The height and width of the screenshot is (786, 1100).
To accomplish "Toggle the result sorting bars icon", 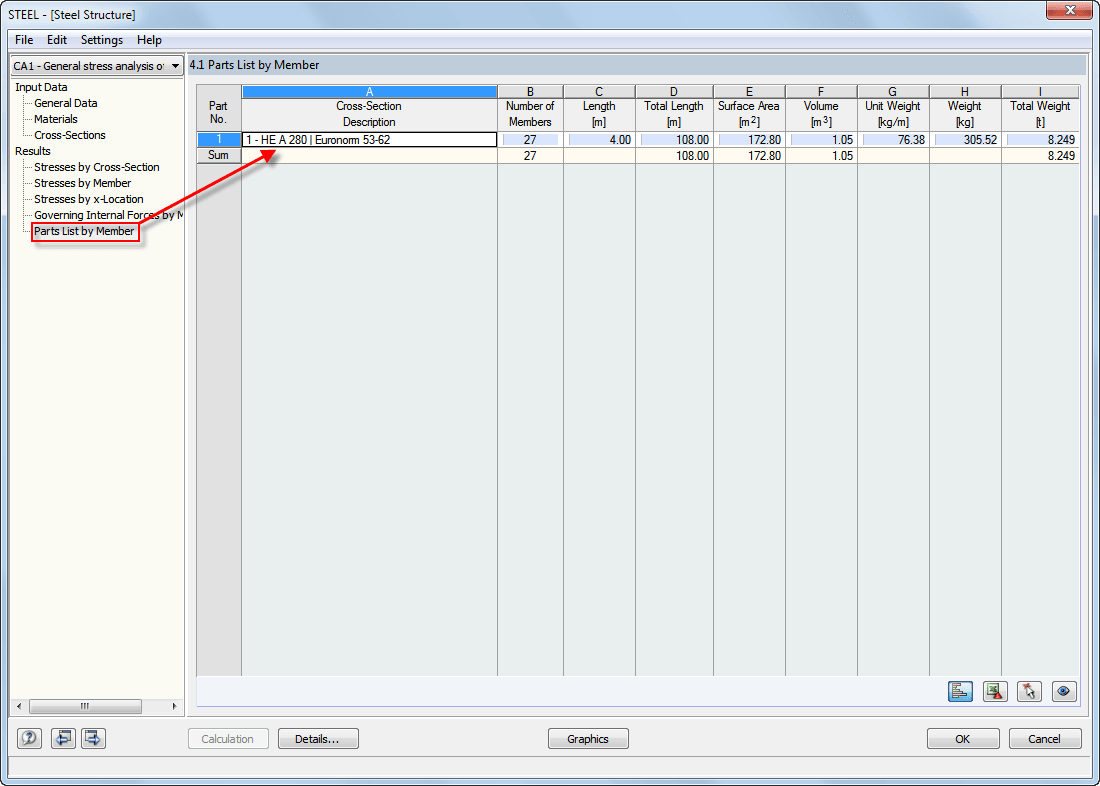I will tap(960, 691).
